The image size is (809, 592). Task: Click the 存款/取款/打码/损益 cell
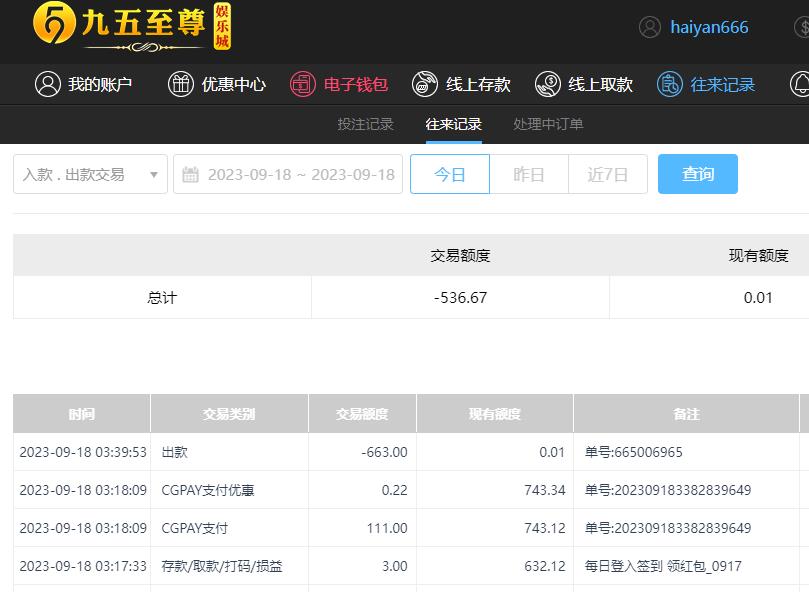point(222,566)
